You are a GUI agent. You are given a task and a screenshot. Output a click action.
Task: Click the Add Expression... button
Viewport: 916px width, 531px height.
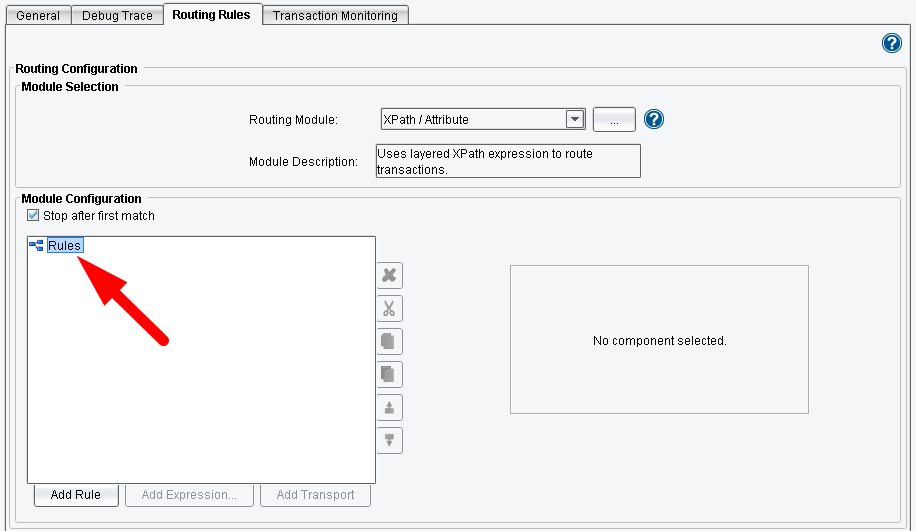click(189, 495)
